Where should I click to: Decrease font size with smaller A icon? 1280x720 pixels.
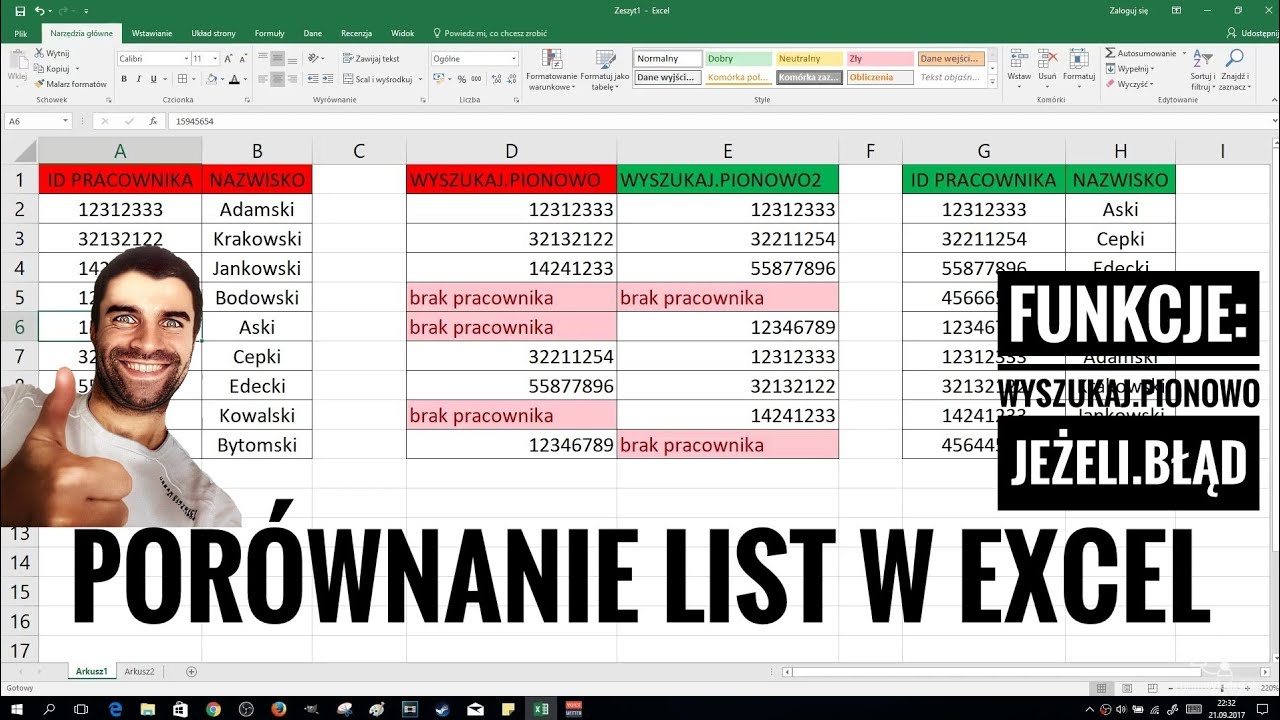click(x=243, y=59)
